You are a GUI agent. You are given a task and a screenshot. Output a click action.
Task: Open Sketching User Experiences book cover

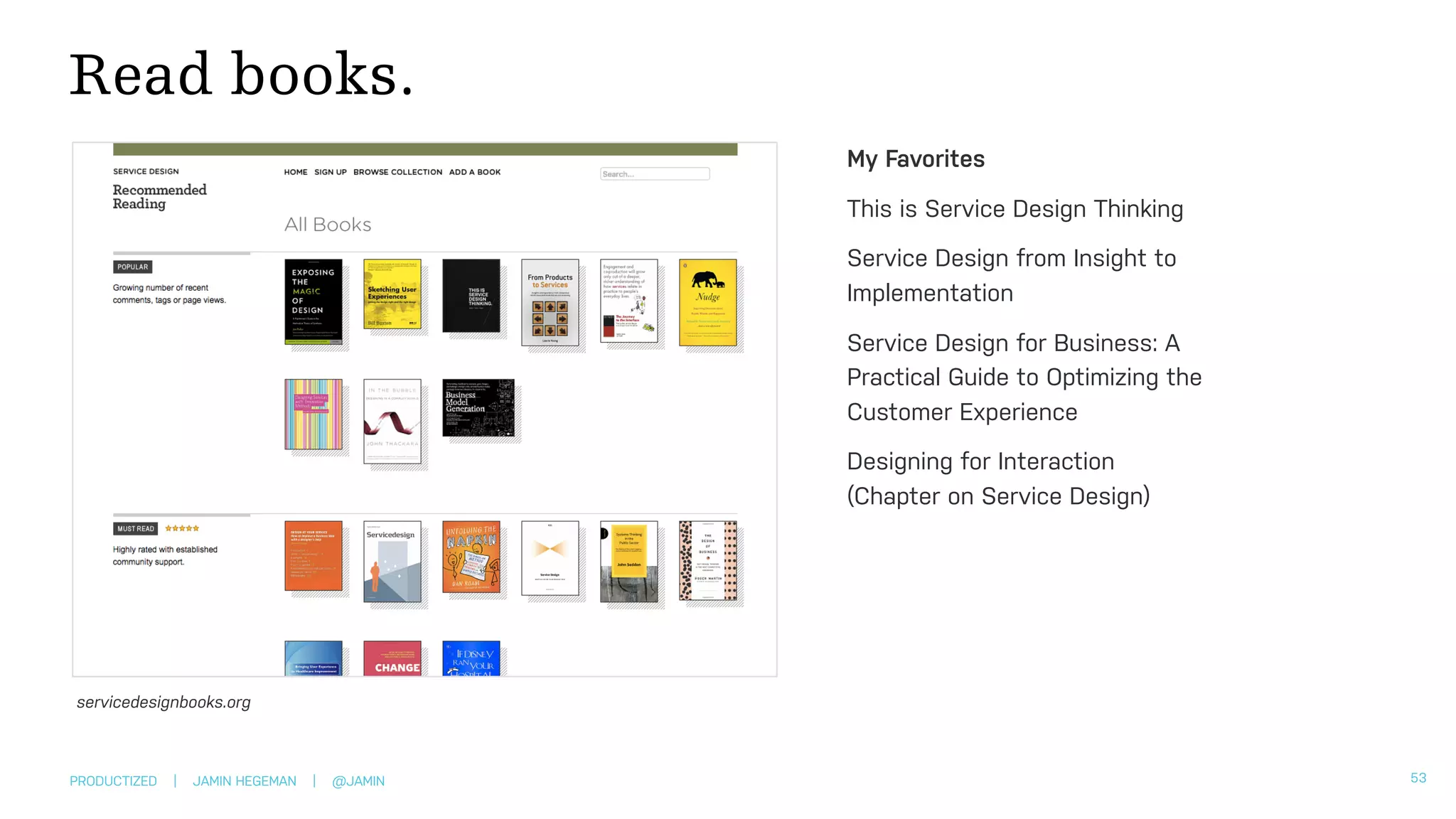392,294
